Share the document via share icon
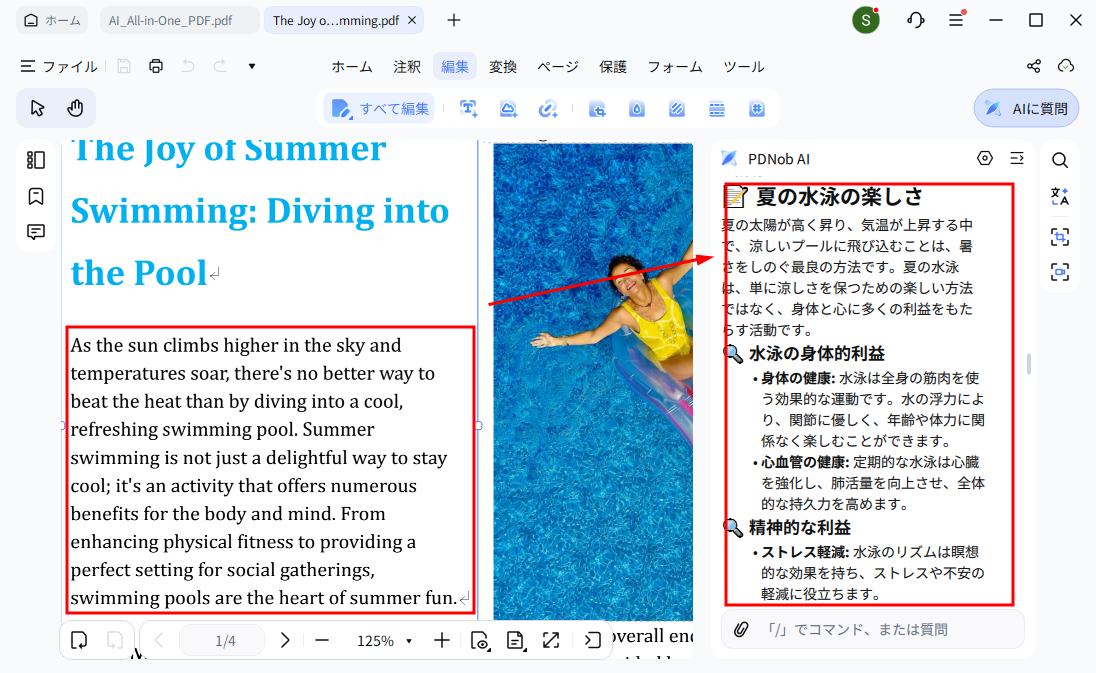 pyautogui.click(x=1034, y=66)
